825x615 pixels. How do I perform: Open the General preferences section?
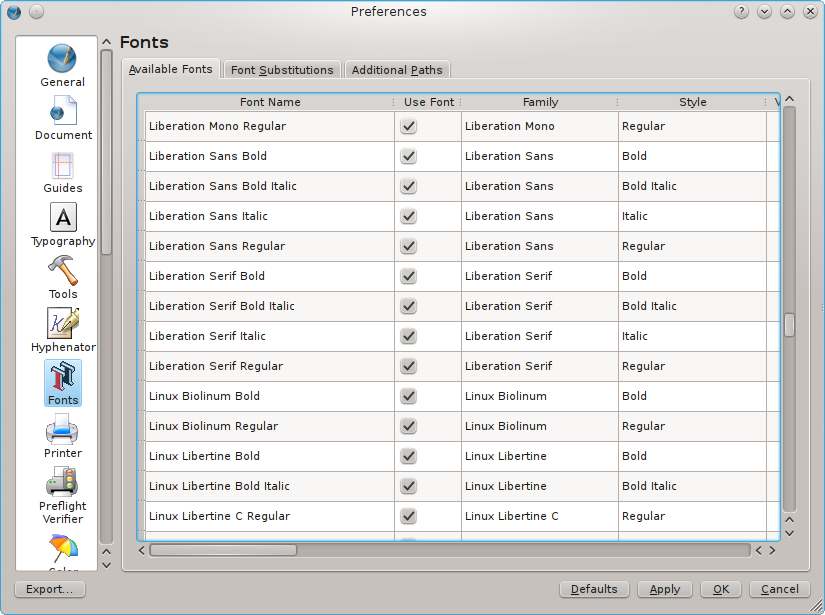click(x=62, y=66)
